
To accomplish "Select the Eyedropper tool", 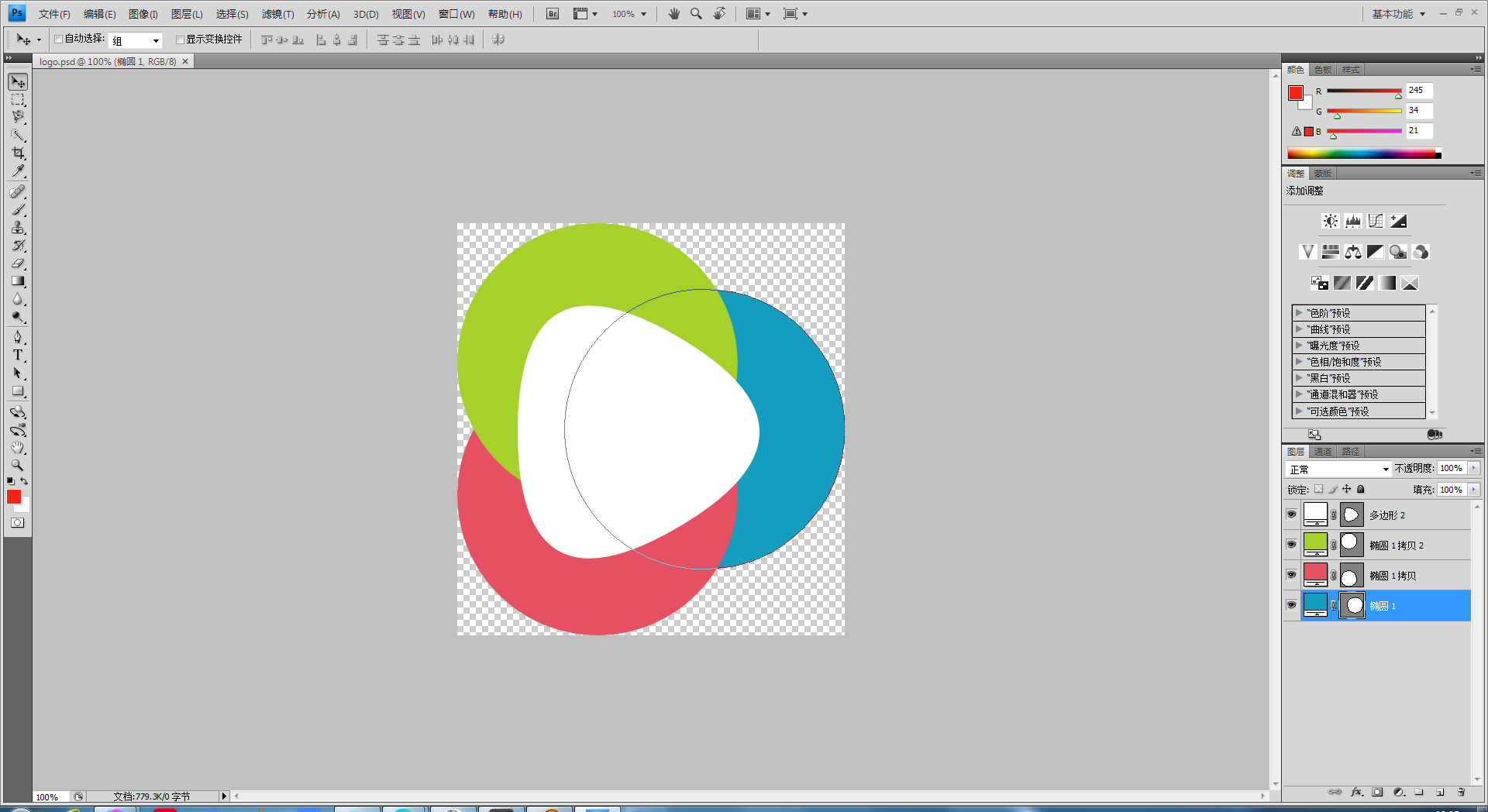I will click(x=18, y=171).
